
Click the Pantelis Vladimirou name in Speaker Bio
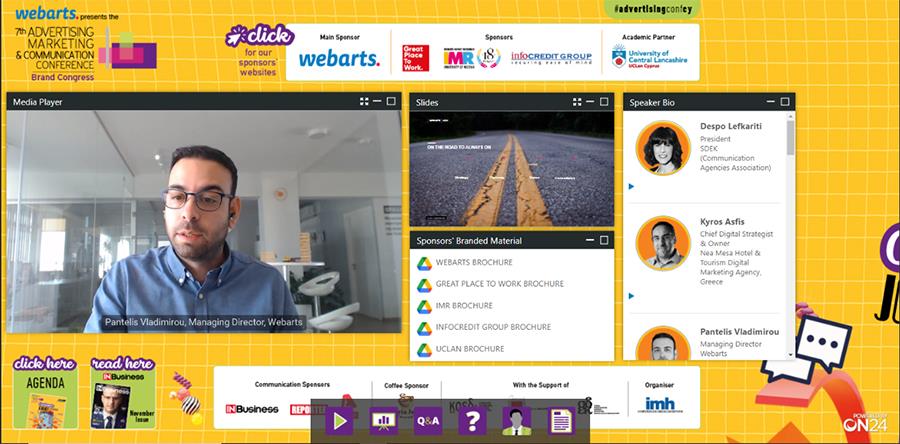(739, 332)
